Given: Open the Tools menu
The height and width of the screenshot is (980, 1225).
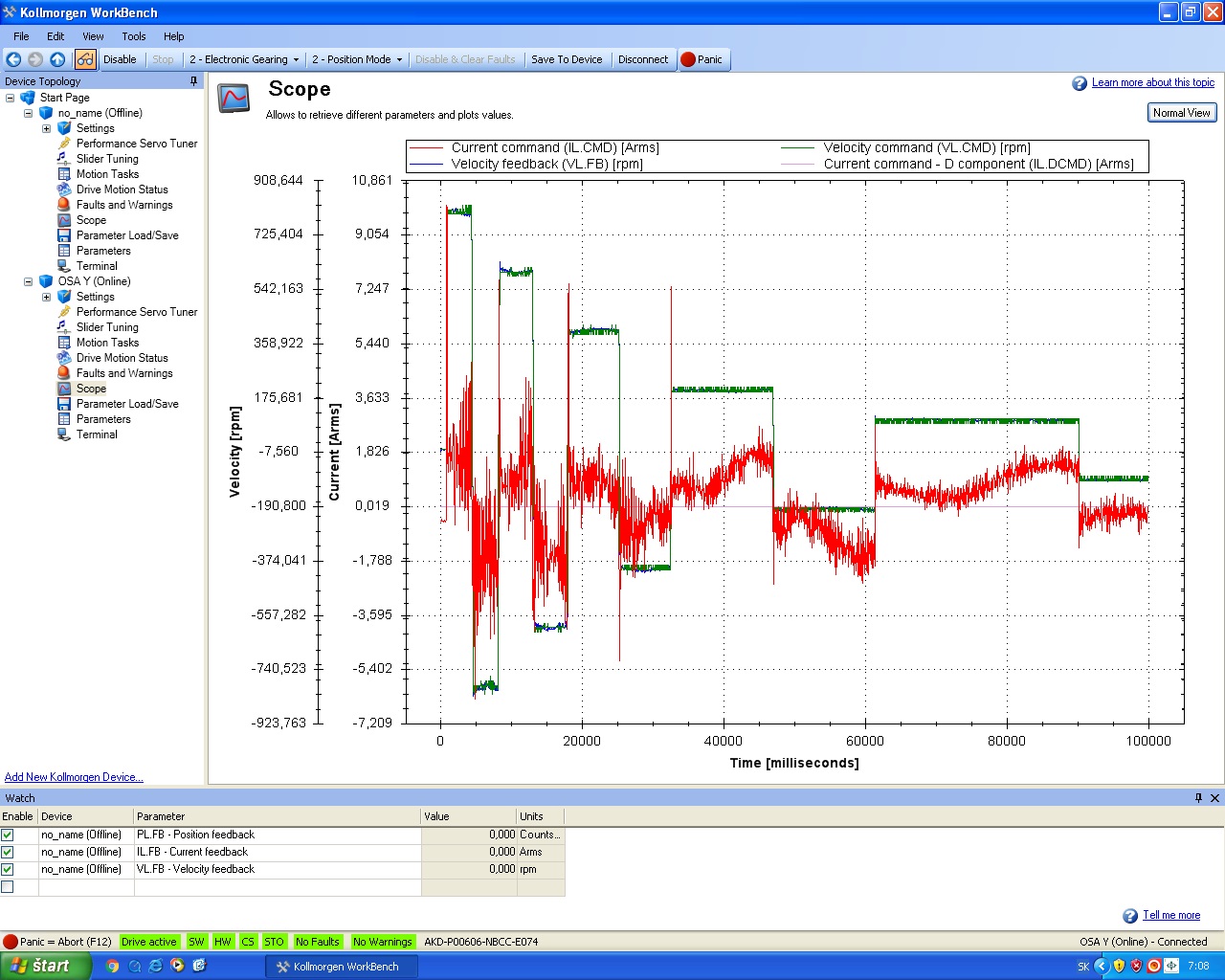Looking at the screenshot, I should click(134, 36).
